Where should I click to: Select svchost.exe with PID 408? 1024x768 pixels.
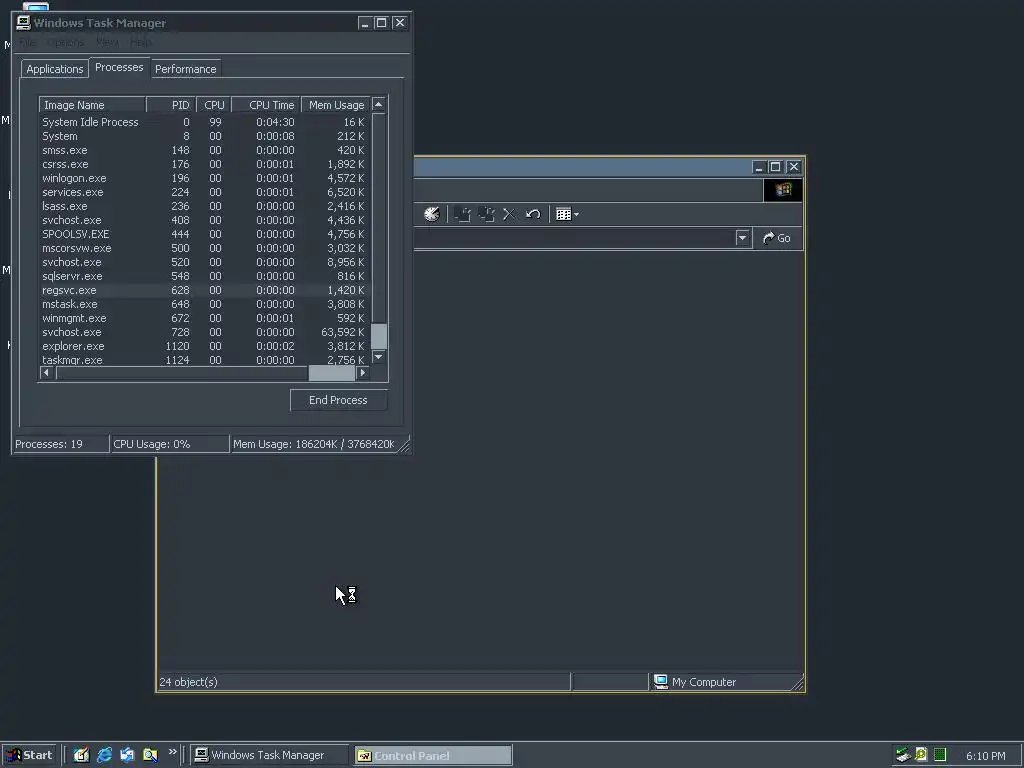pos(204,221)
